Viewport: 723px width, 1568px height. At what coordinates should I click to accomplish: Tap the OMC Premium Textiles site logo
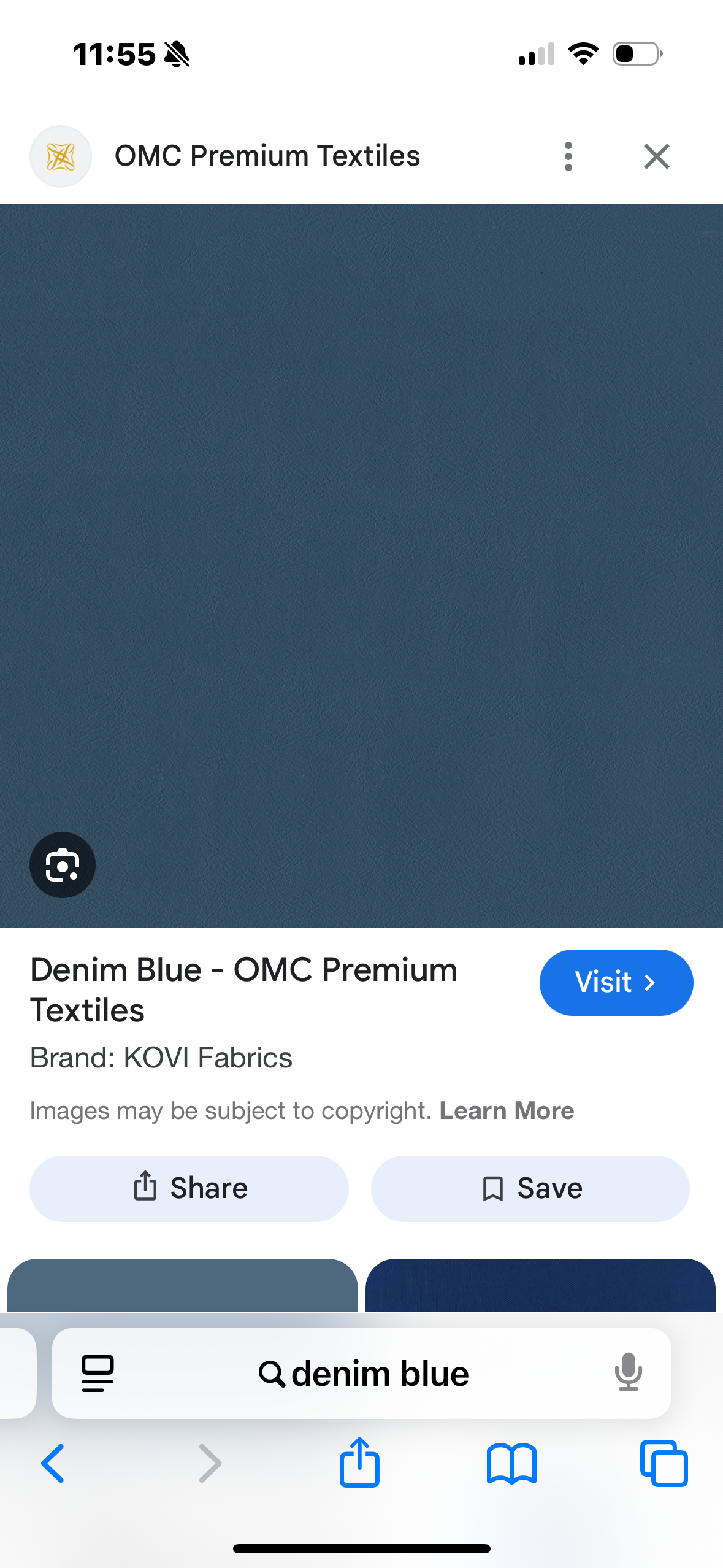[x=61, y=156]
